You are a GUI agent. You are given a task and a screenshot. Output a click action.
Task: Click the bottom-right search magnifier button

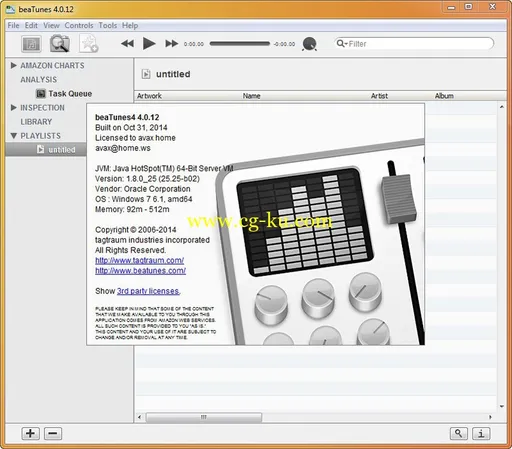point(459,433)
